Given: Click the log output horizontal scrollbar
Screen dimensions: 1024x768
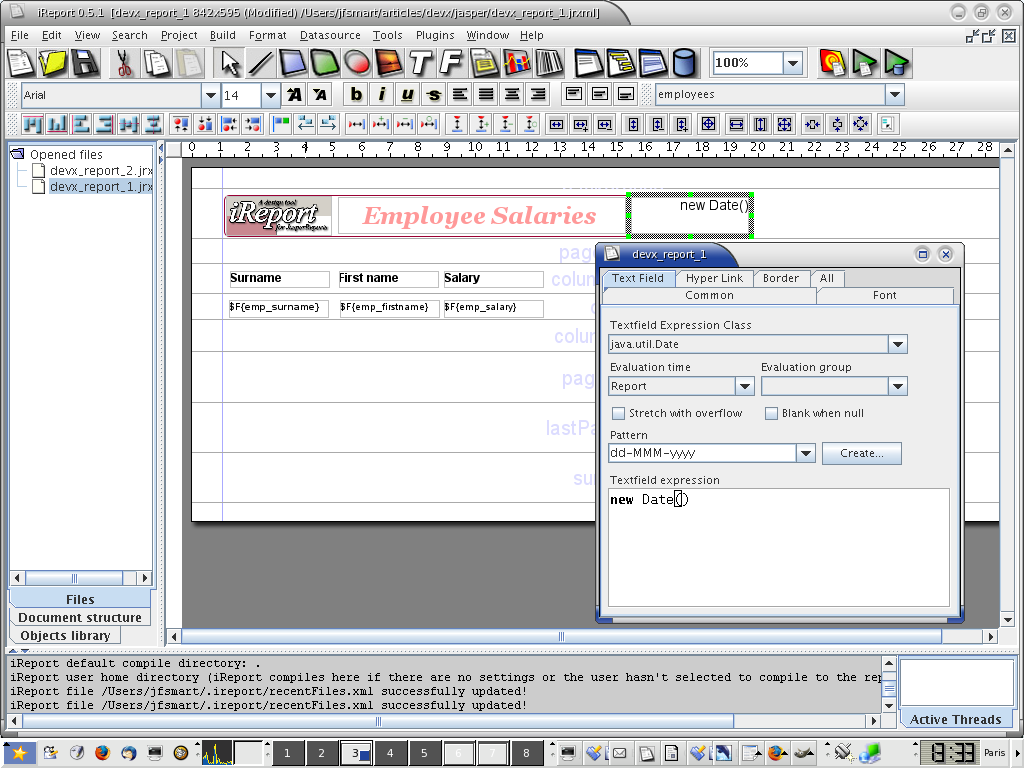Looking at the screenshot, I should click(x=377, y=721).
